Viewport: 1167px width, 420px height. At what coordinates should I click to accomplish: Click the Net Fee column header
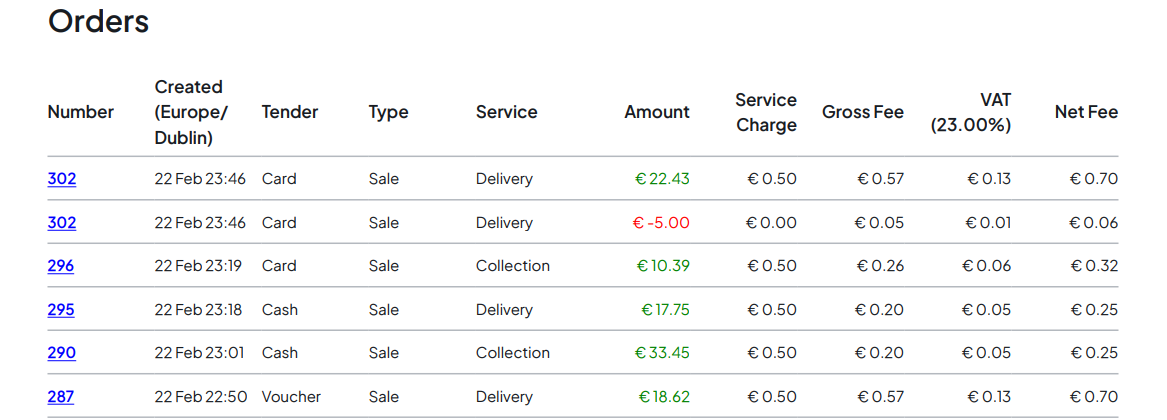pos(1086,112)
